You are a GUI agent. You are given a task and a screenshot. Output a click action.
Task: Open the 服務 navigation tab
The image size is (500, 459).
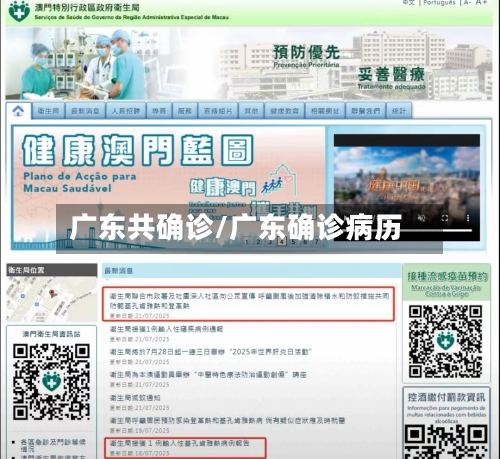pos(185,111)
